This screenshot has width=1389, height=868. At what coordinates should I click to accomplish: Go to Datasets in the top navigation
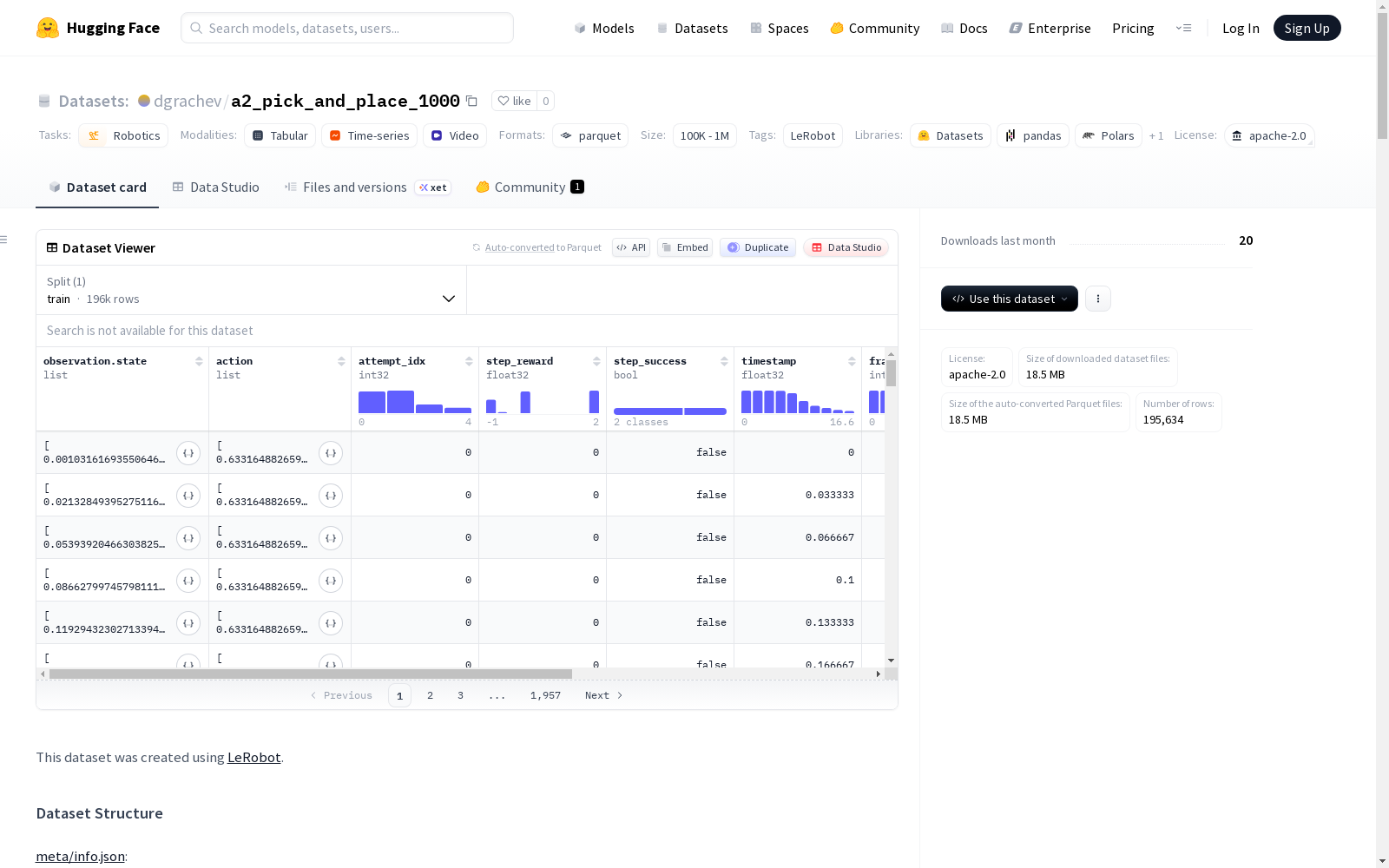click(x=692, y=28)
